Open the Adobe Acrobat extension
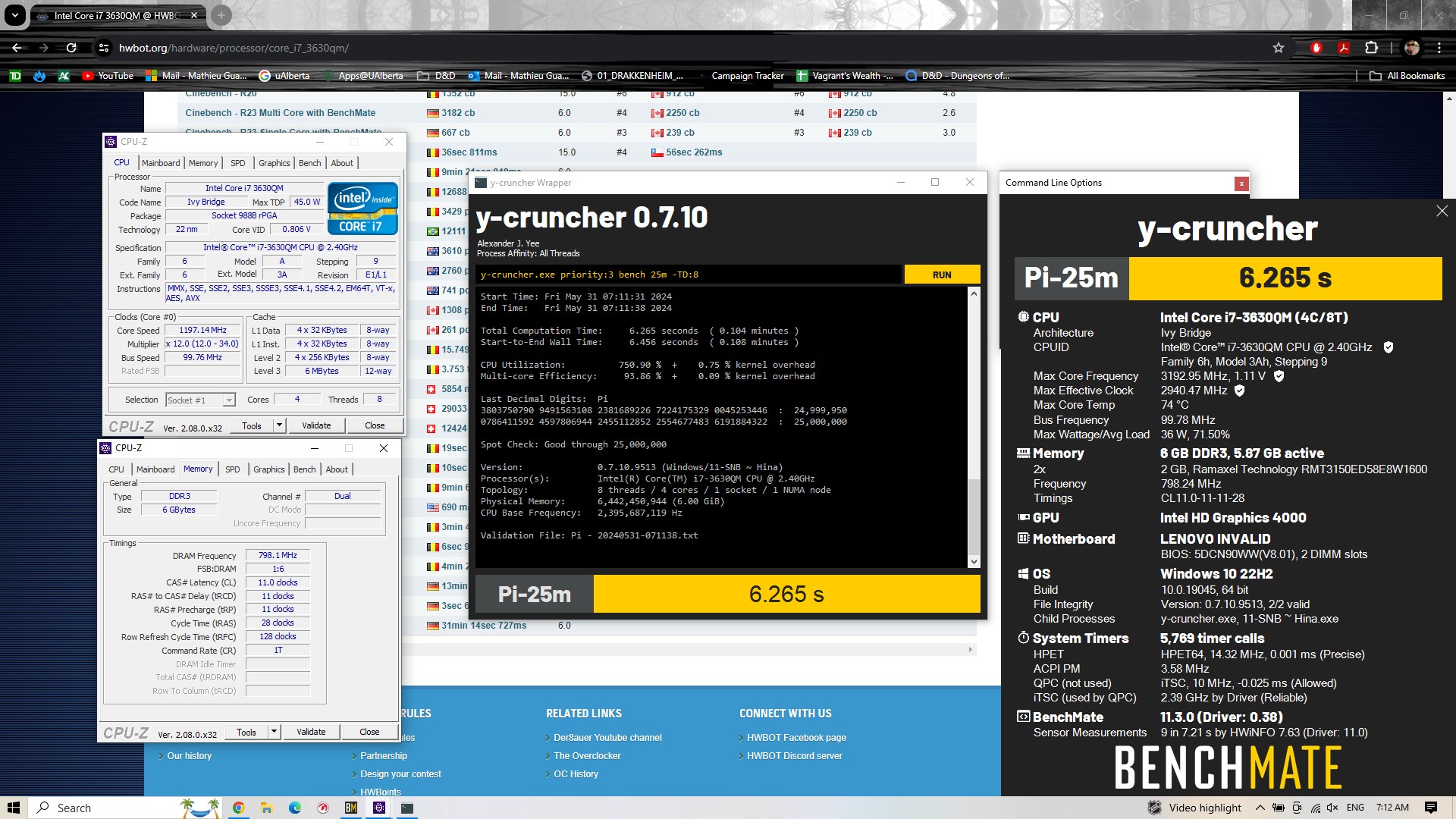The height and width of the screenshot is (819, 1456). coord(1343,48)
